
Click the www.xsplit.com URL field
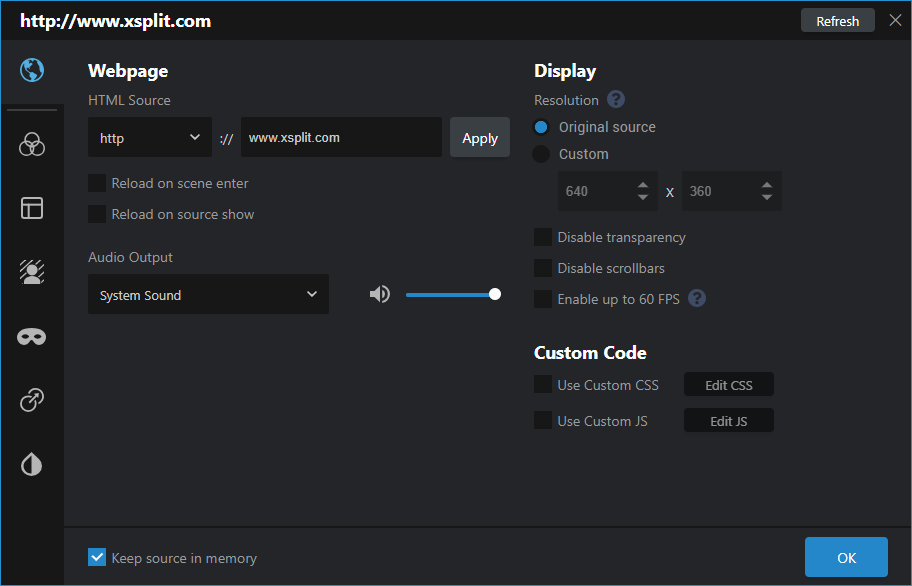pos(341,137)
